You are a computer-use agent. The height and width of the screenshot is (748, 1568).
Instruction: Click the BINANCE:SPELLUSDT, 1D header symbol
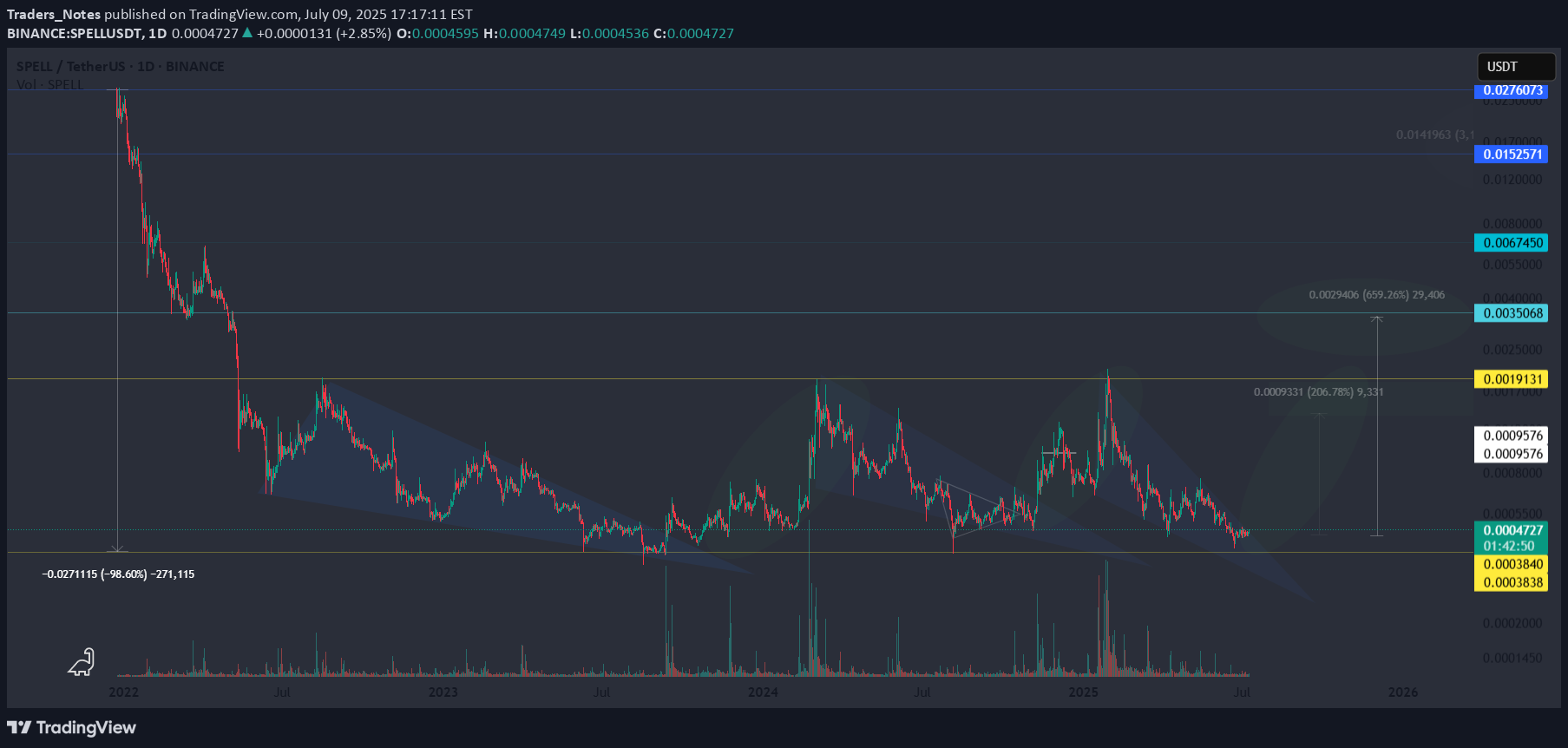pos(87,34)
